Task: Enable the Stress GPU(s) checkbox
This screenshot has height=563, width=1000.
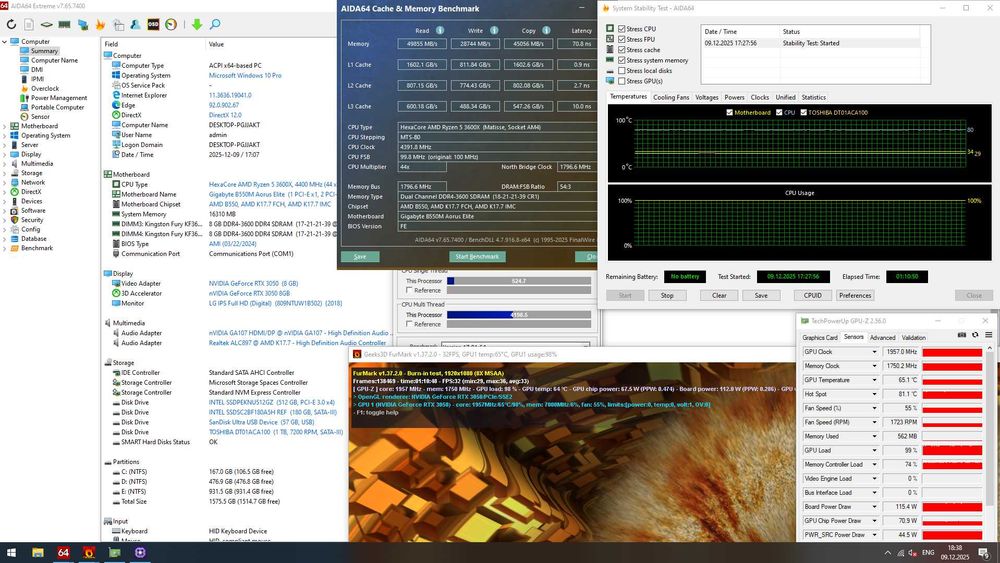Action: point(621,81)
